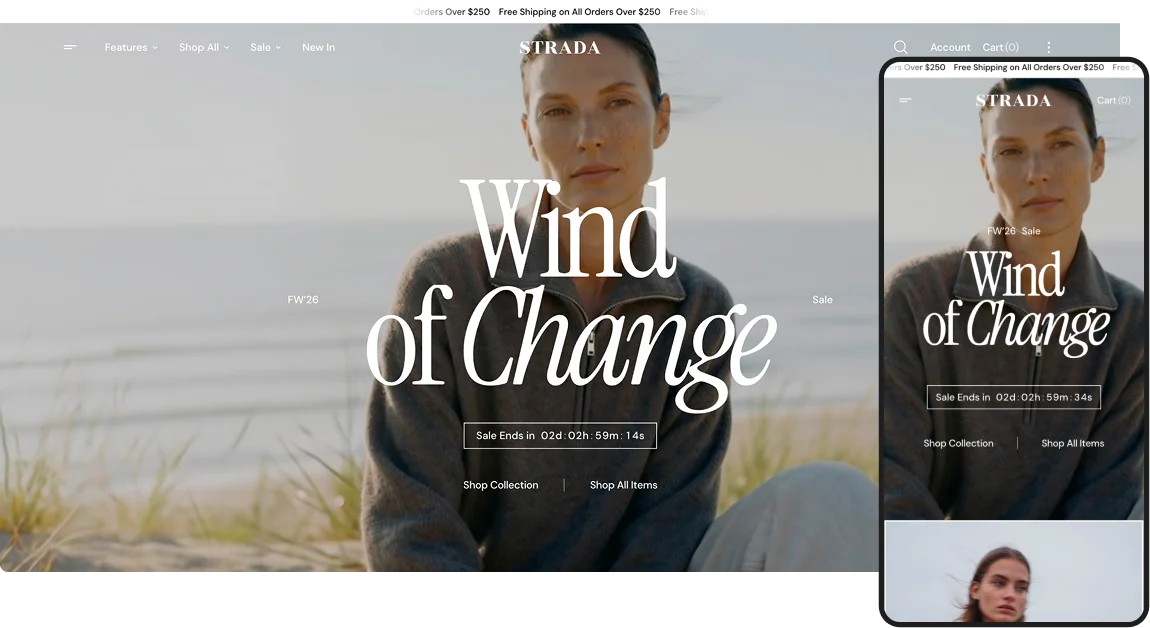Expand the Sale dropdown in navigation
Screen dimensions: 1150x628
[x=265, y=47]
